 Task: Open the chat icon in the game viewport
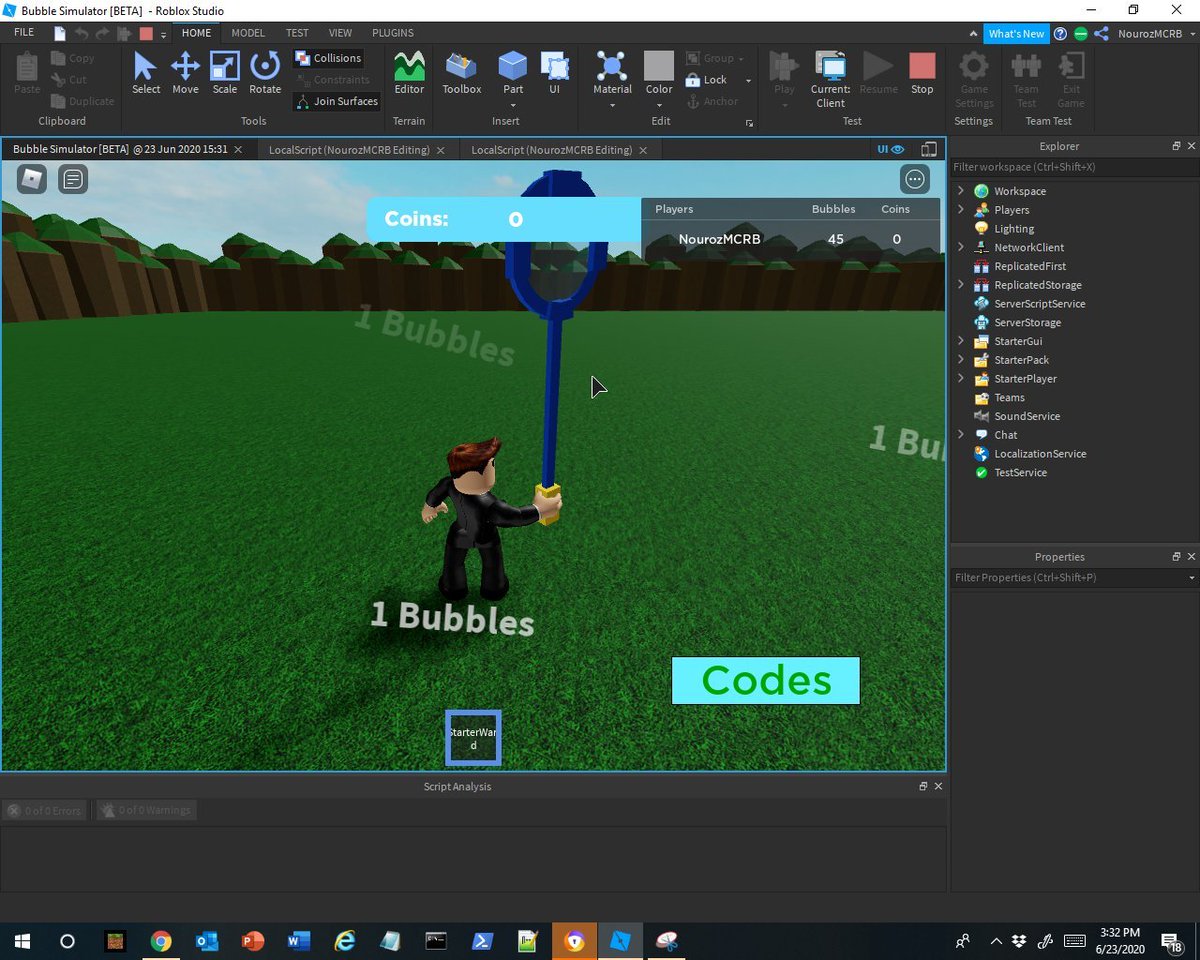tap(73, 179)
